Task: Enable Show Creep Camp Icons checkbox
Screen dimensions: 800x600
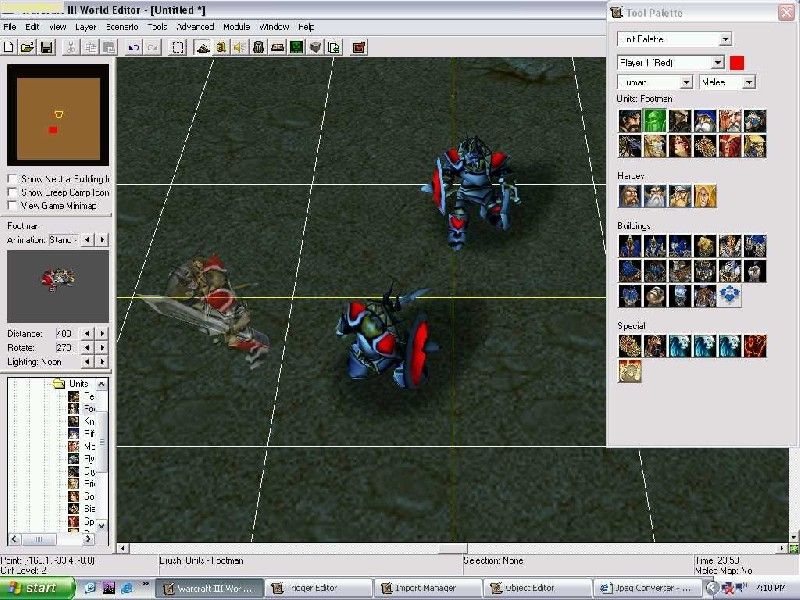Action: pos(12,192)
